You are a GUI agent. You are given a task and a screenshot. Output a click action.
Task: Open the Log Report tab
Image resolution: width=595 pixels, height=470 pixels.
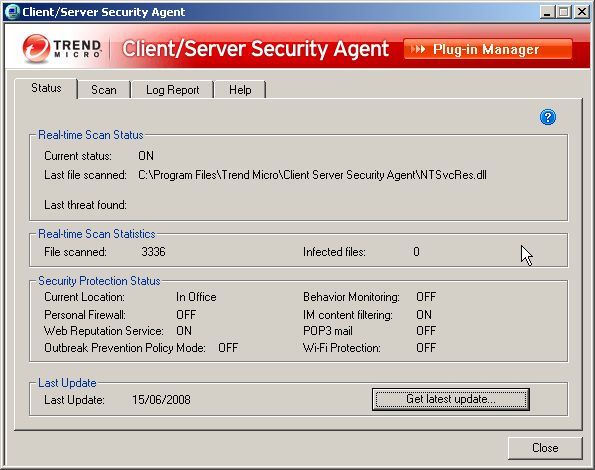click(172, 90)
